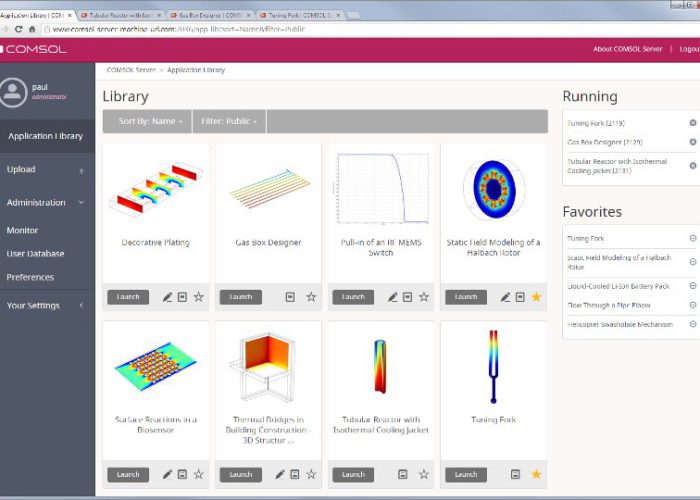Open User Database in the sidebar
The image size is (700, 500).
tap(35, 254)
